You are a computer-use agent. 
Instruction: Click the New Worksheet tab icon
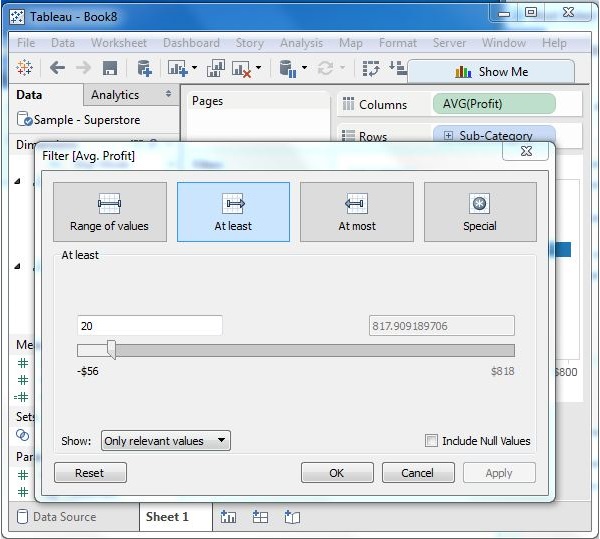pyautogui.click(x=229, y=517)
